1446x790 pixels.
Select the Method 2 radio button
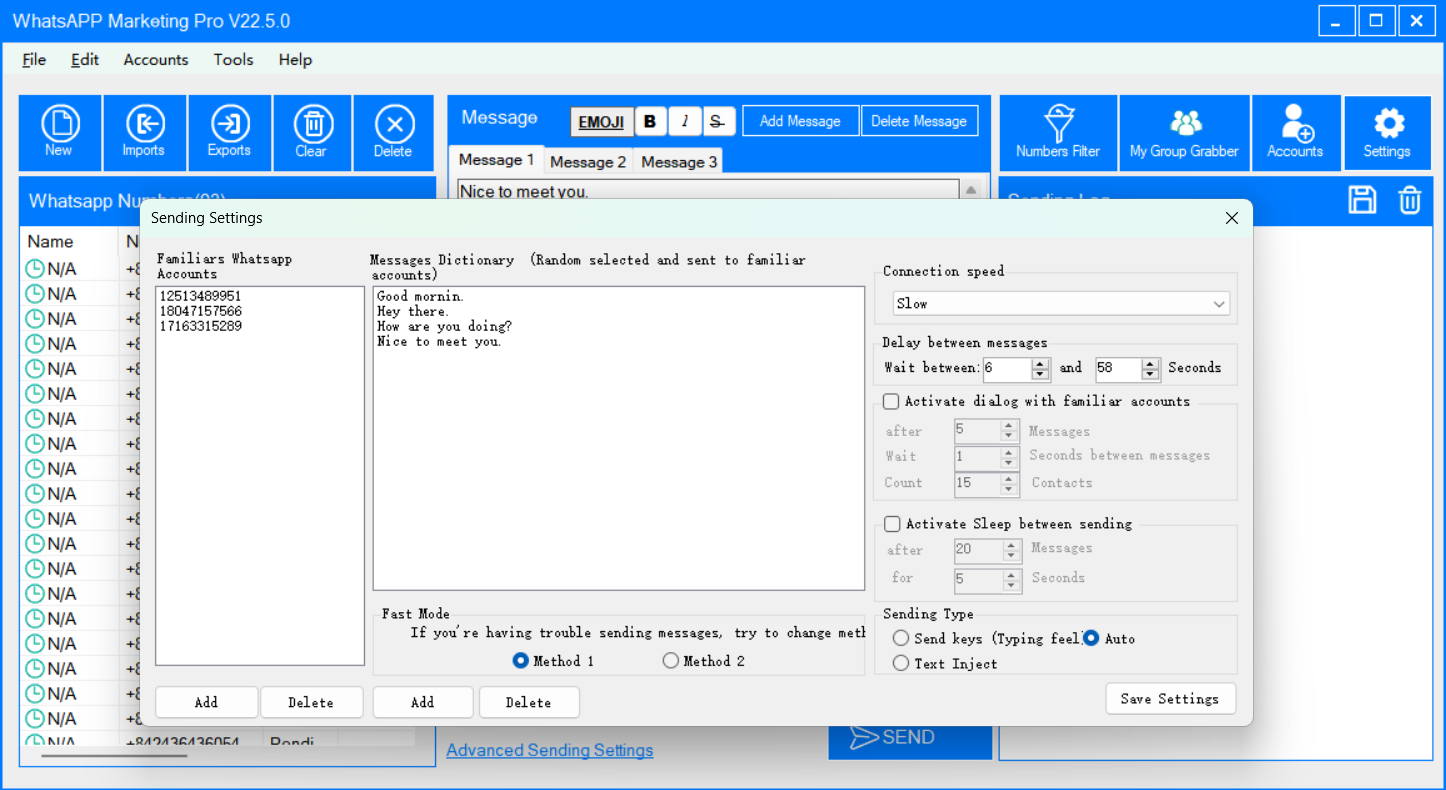point(671,661)
